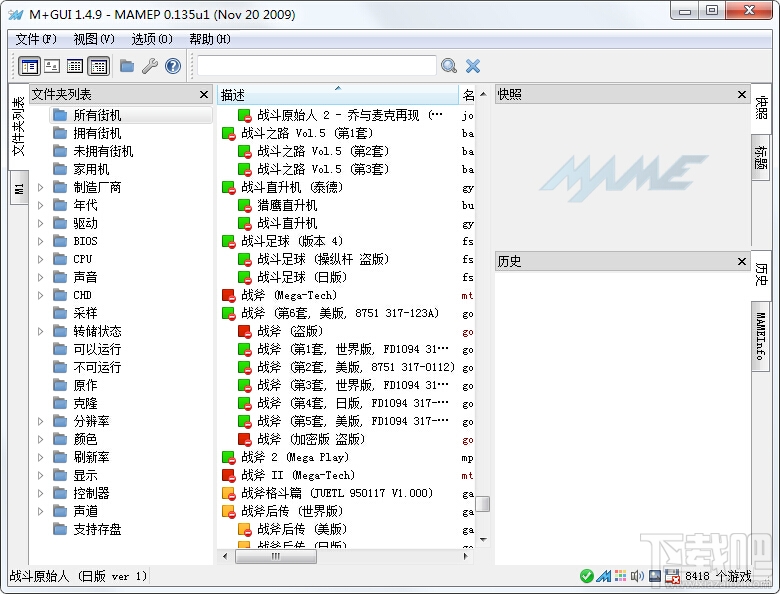Click the game list scroll-down arrow
The image size is (780, 594).
(x=483, y=540)
